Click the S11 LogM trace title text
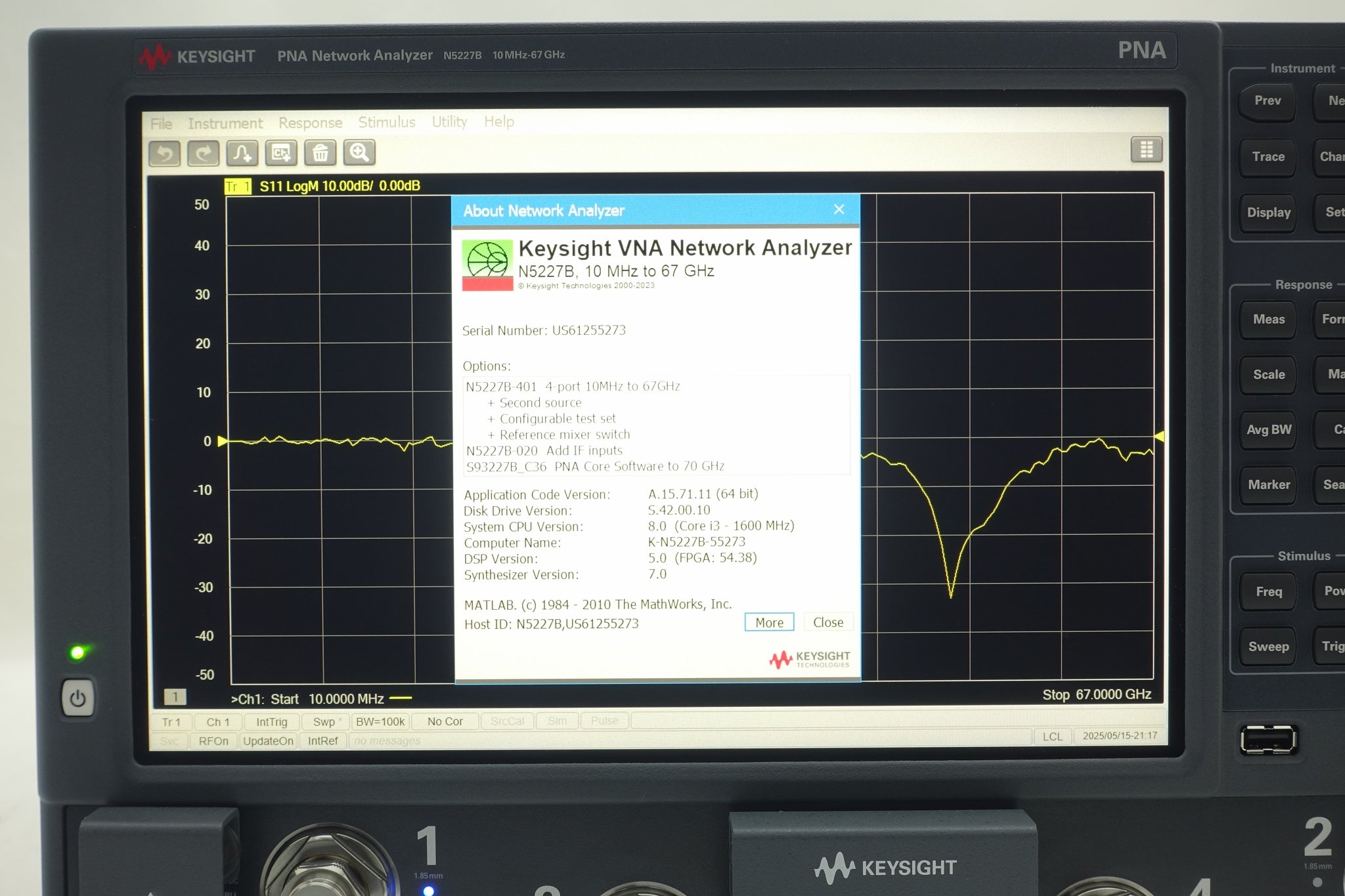Screen dimensions: 1345x896 (x=340, y=186)
